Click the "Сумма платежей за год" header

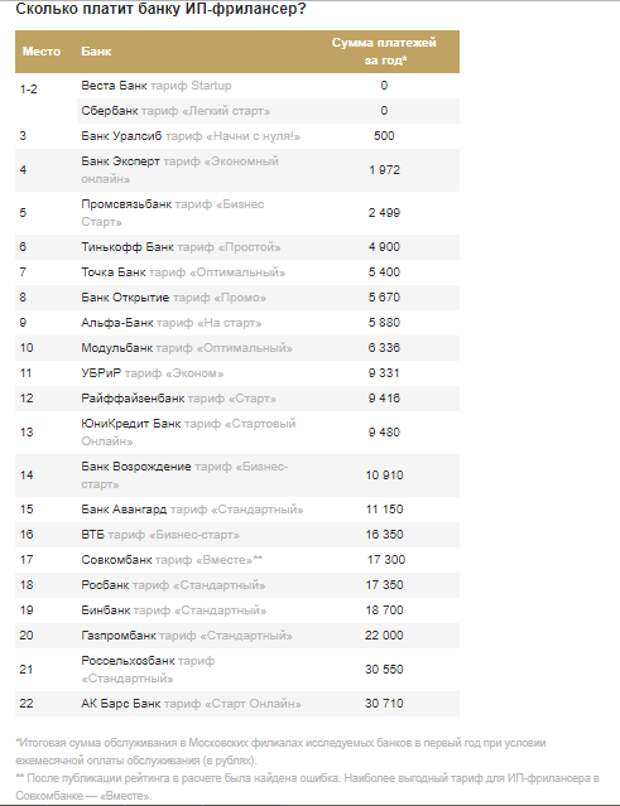[x=384, y=51]
